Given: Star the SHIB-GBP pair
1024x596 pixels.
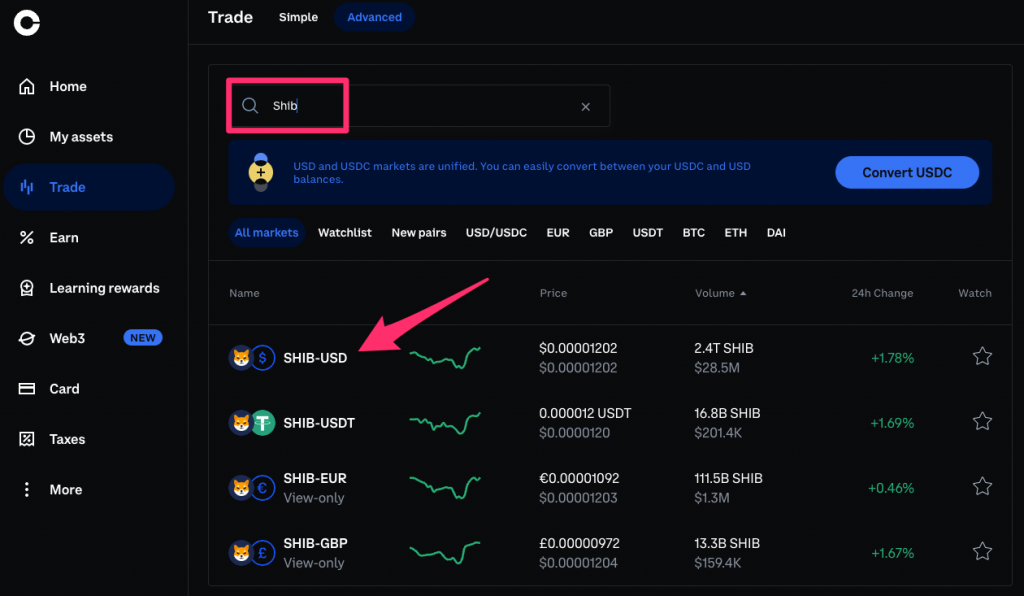Looking at the screenshot, I should point(982,552).
